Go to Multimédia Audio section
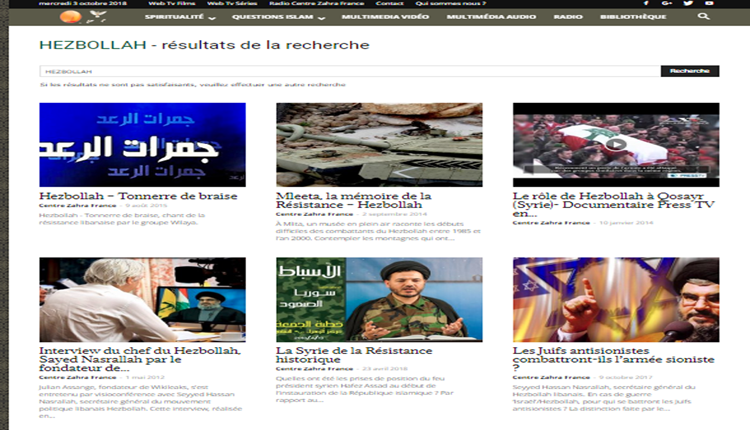 coord(491,17)
